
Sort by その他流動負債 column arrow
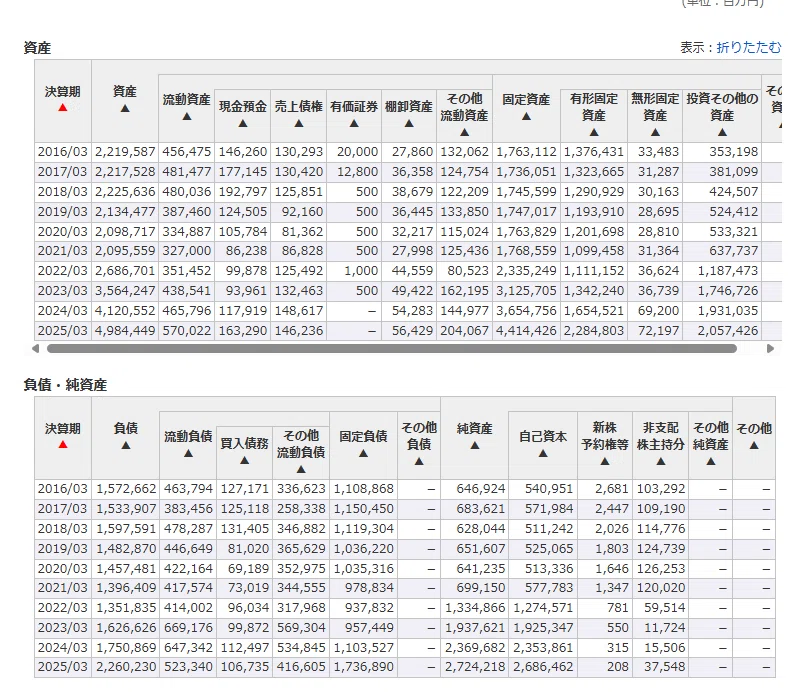301,469
